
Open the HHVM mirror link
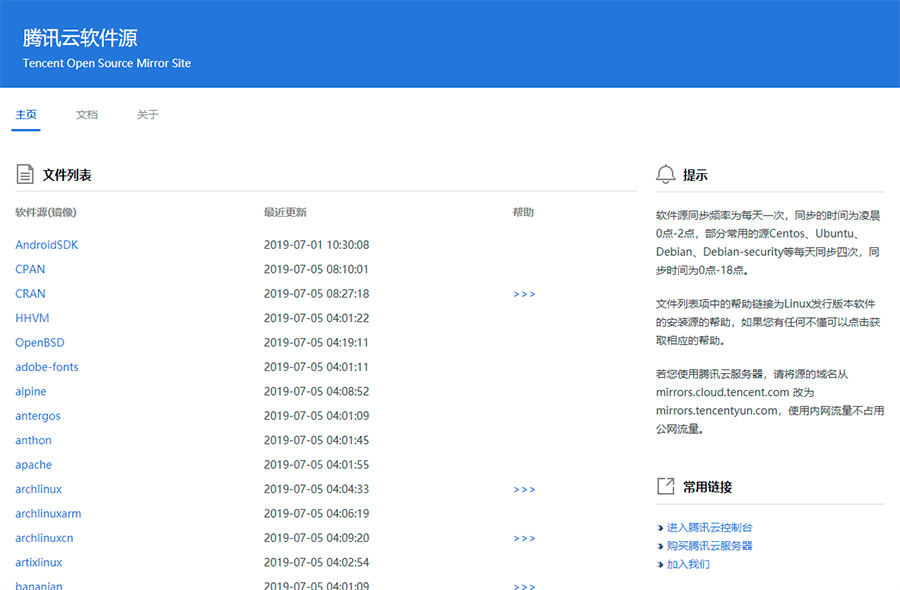coord(32,318)
